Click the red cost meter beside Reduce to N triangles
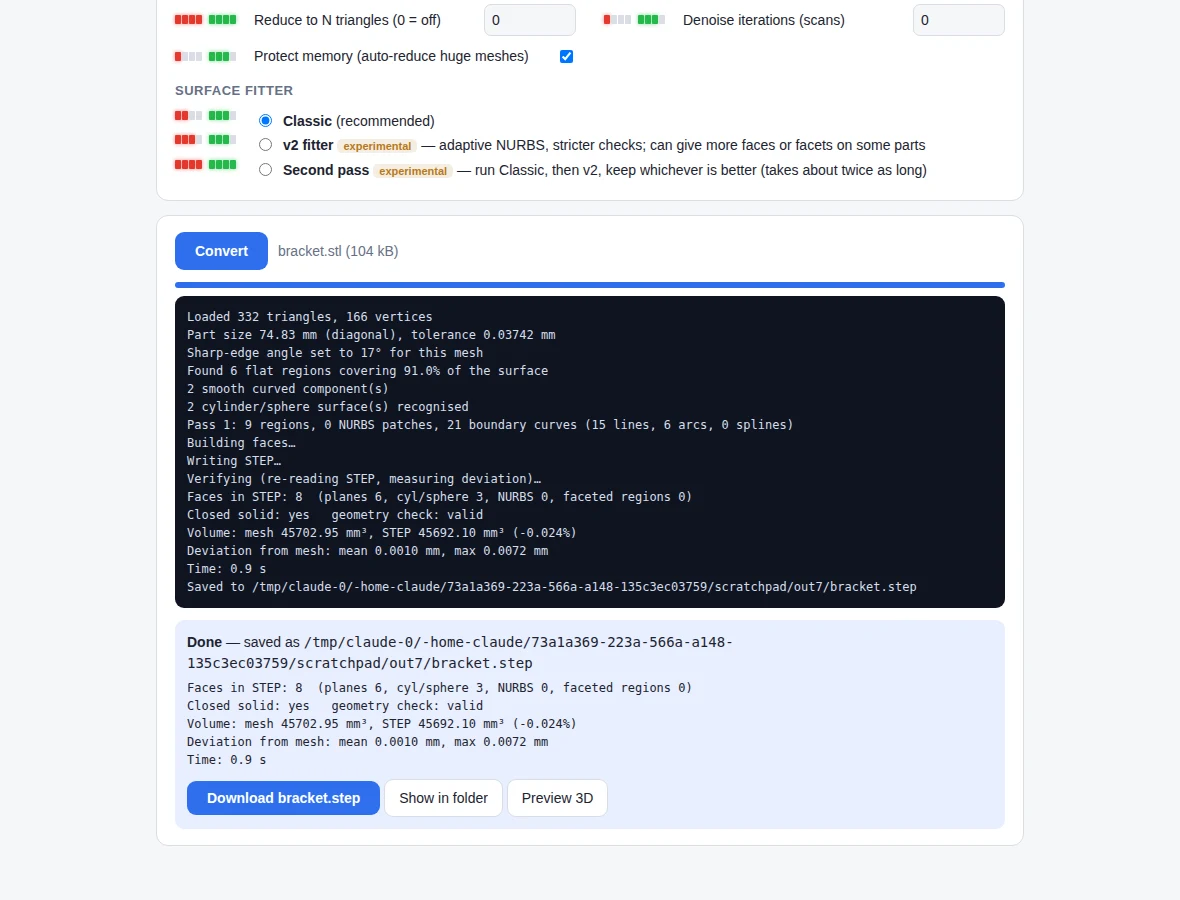 pos(188,20)
